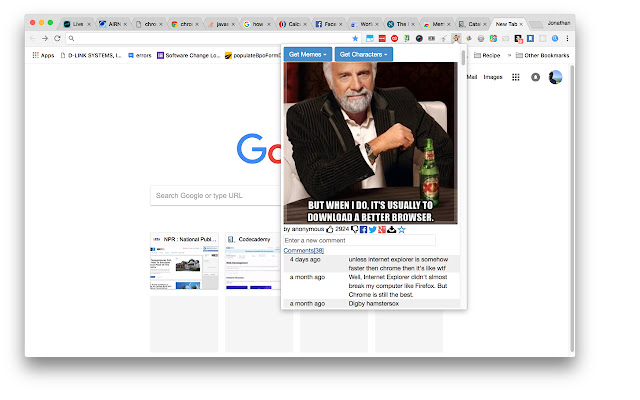Screen dimensions: 640x400
Task: Click the Search Google or type URL box
Action: click(216, 196)
